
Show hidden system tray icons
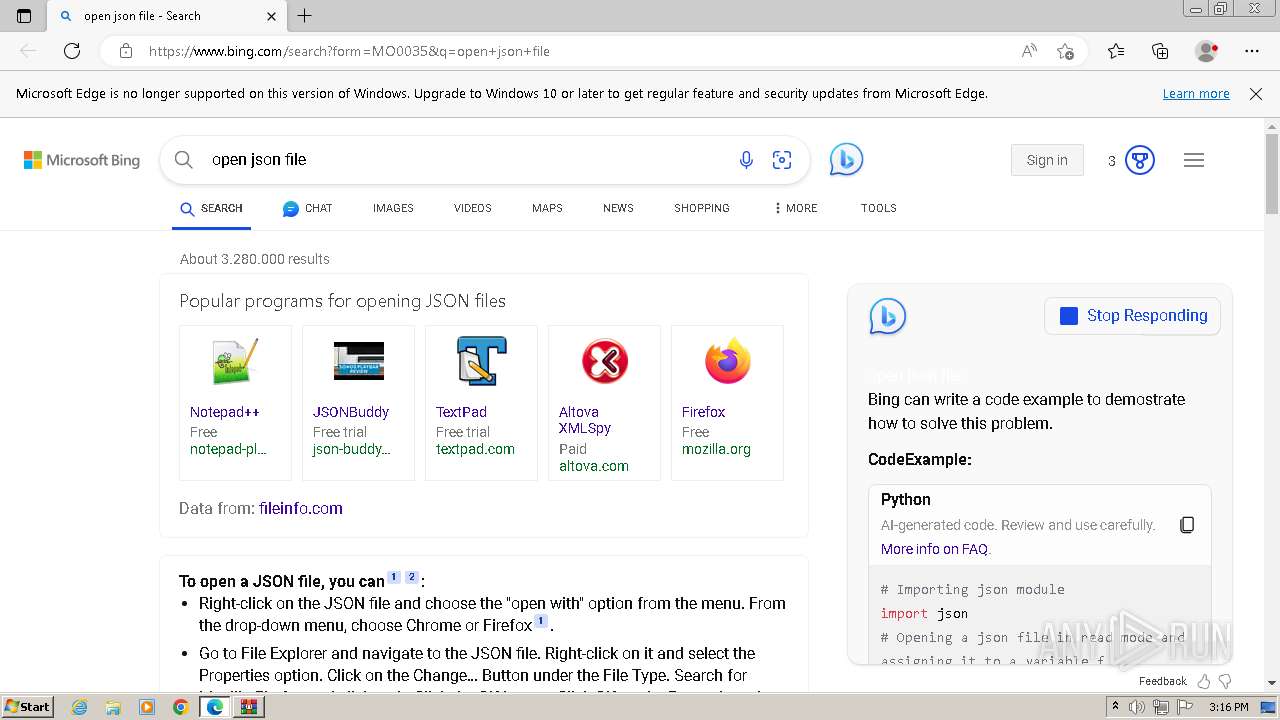[x=1116, y=707]
